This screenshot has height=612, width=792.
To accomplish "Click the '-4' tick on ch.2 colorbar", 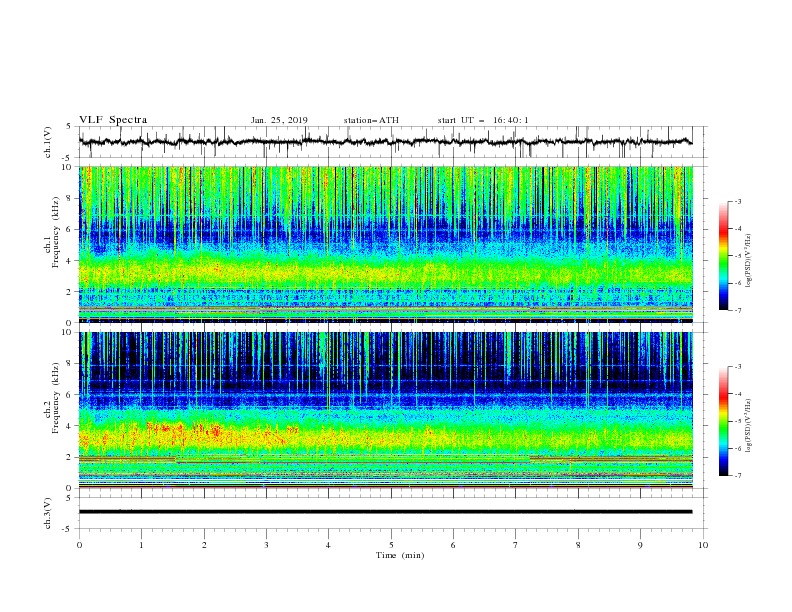I will click(x=738, y=394).
